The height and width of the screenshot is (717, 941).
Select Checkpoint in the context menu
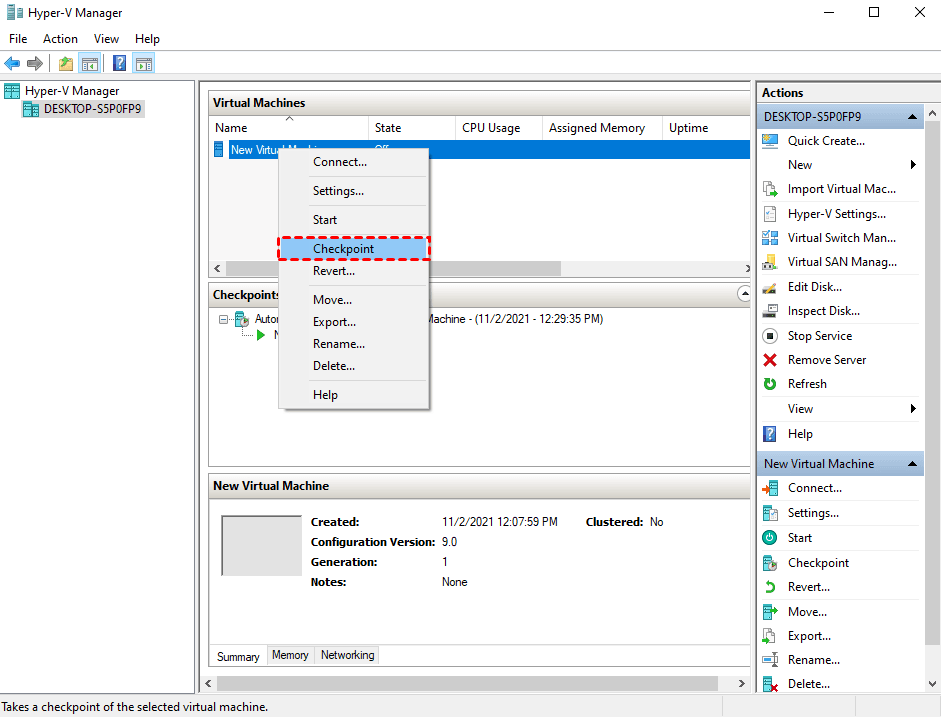pos(343,248)
